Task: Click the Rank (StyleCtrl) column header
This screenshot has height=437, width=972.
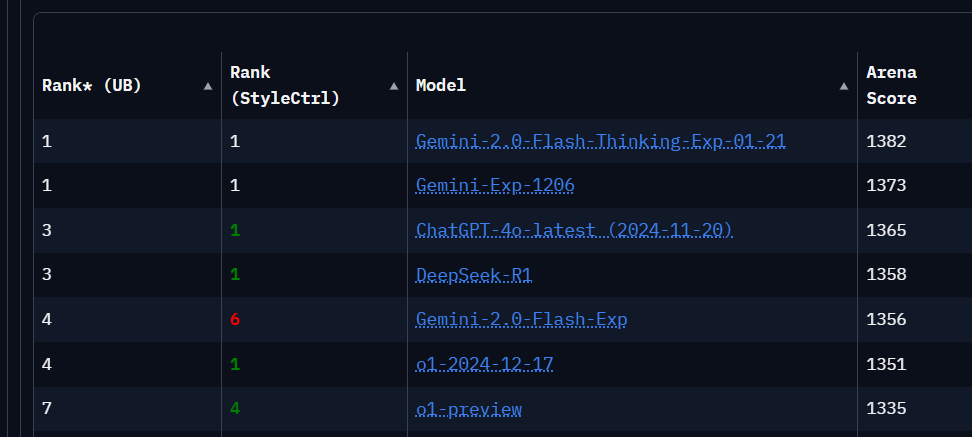Action: (x=285, y=86)
